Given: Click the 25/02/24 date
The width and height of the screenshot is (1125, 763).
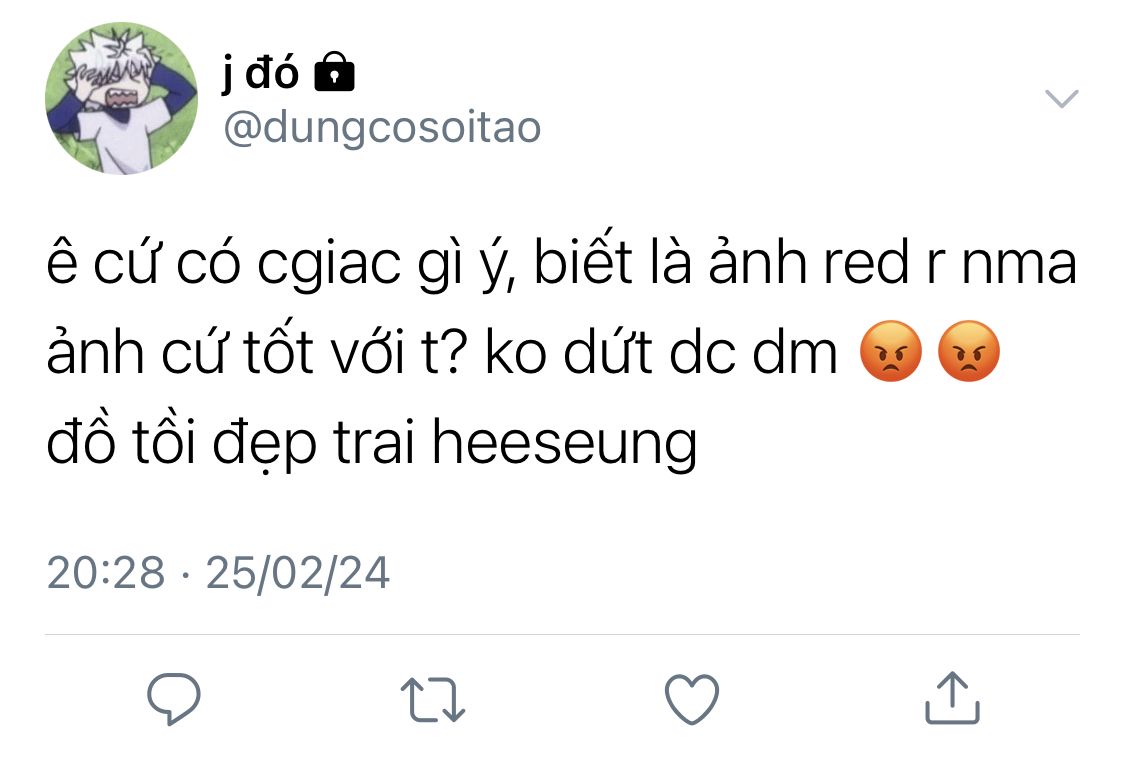Looking at the screenshot, I should (298, 573).
